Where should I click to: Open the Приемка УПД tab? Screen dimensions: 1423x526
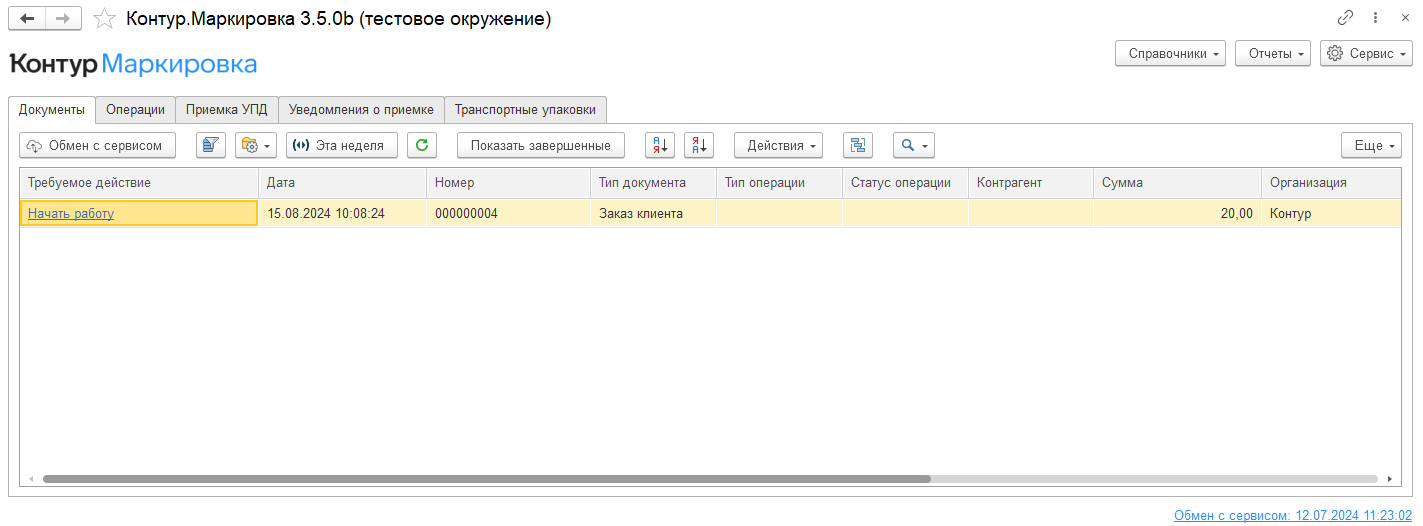point(227,109)
